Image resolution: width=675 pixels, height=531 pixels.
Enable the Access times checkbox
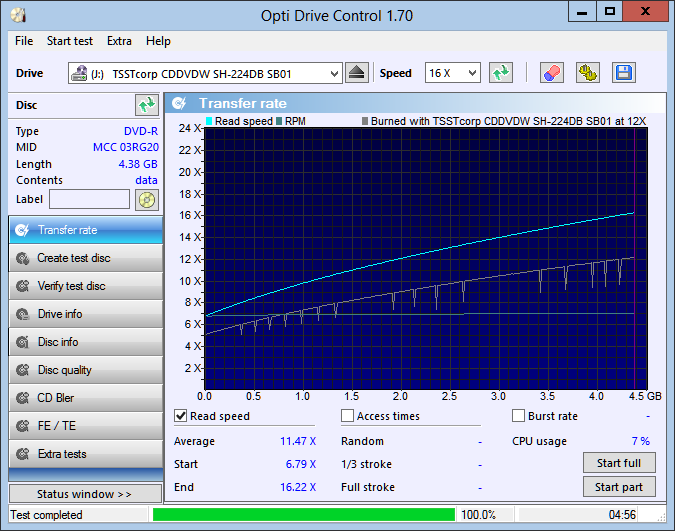pyautogui.click(x=348, y=416)
